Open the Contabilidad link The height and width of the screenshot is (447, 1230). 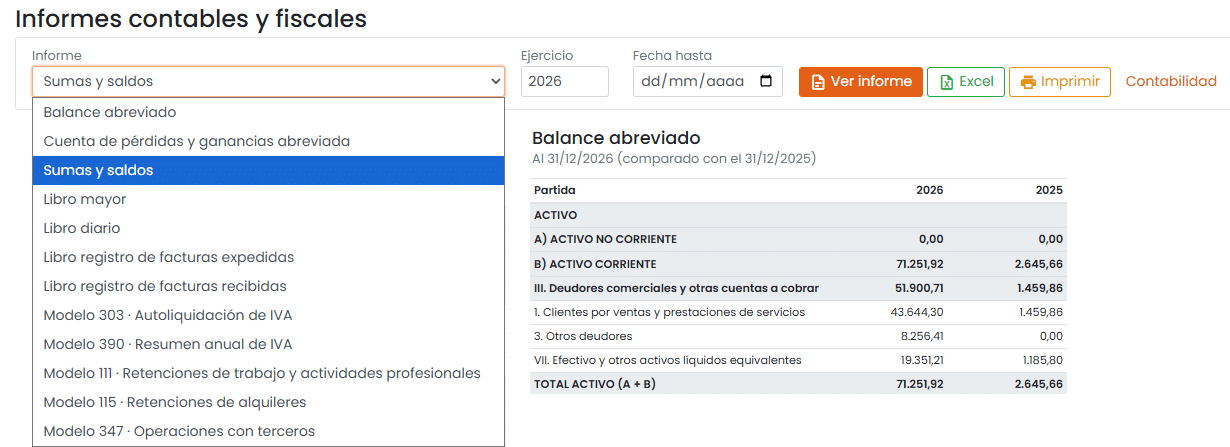pyautogui.click(x=1171, y=82)
